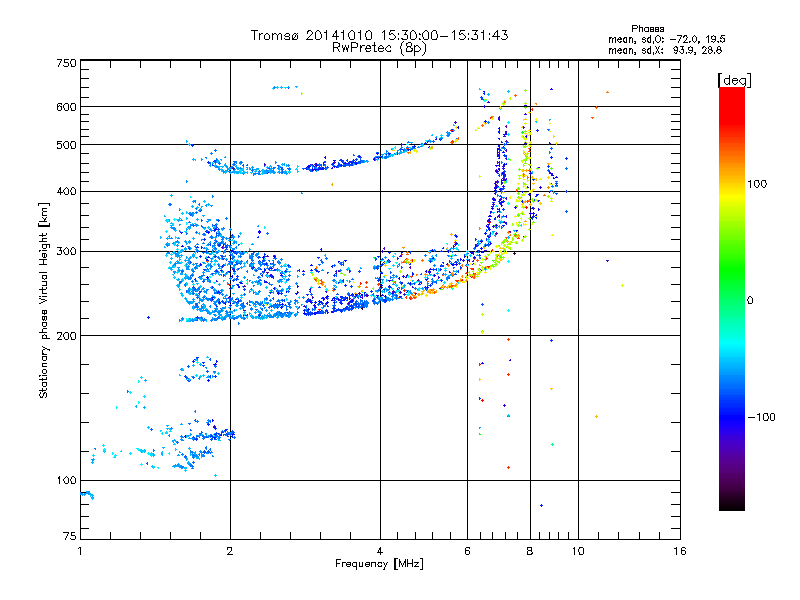Click the colorbar label '-100'

[761, 417]
